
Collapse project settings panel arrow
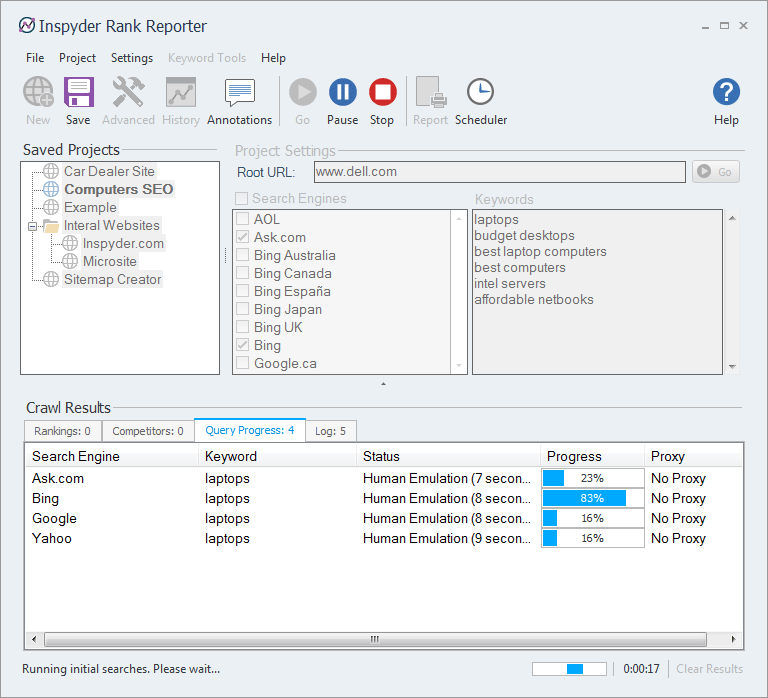[x=384, y=384]
